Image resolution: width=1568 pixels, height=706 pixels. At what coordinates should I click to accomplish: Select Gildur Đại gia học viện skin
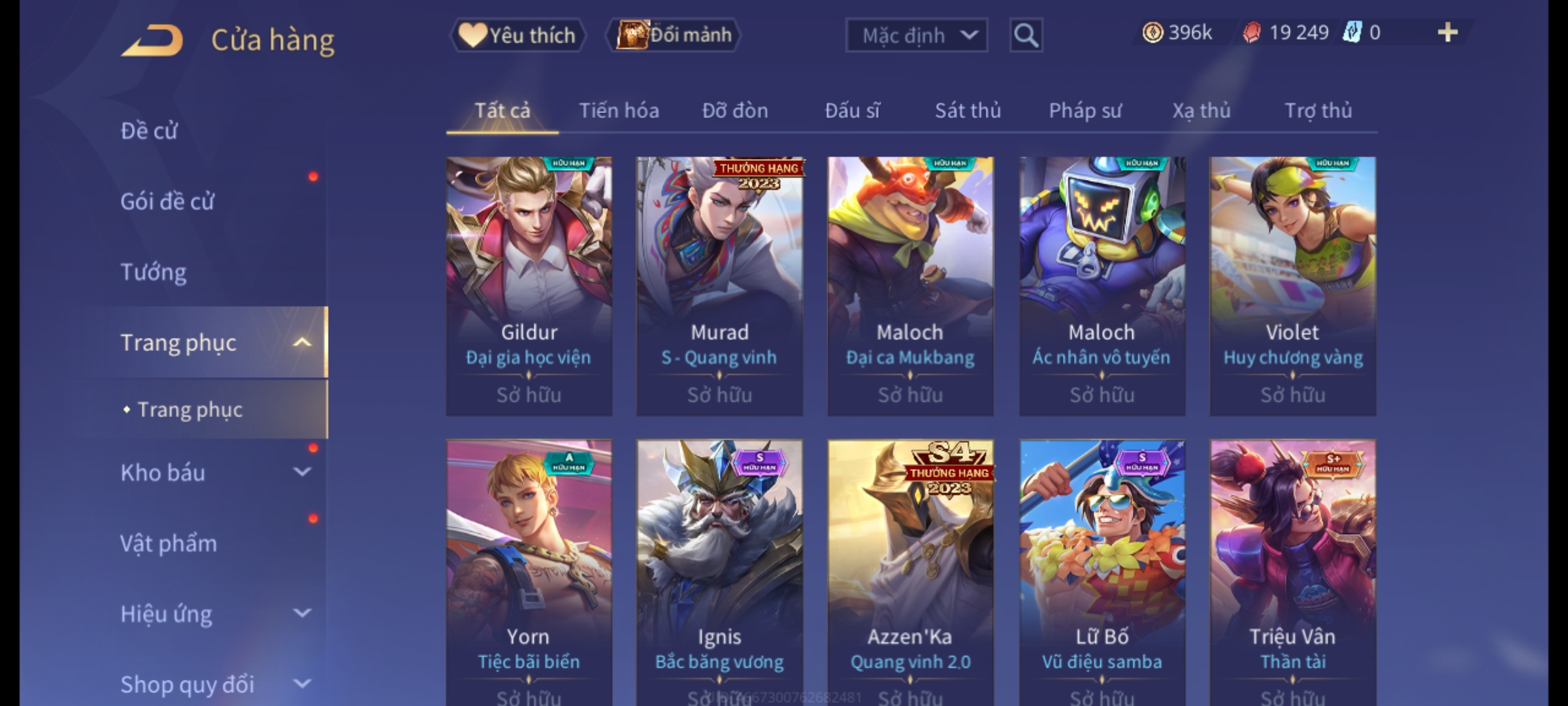point(529,286)
